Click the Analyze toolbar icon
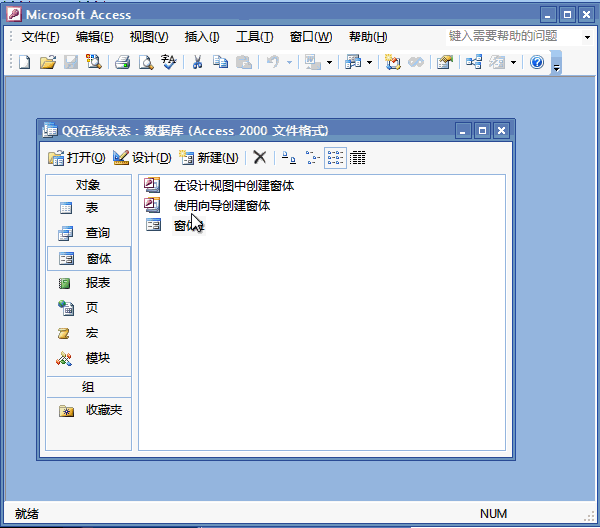The image size is (600, 528). pos(353,62)
